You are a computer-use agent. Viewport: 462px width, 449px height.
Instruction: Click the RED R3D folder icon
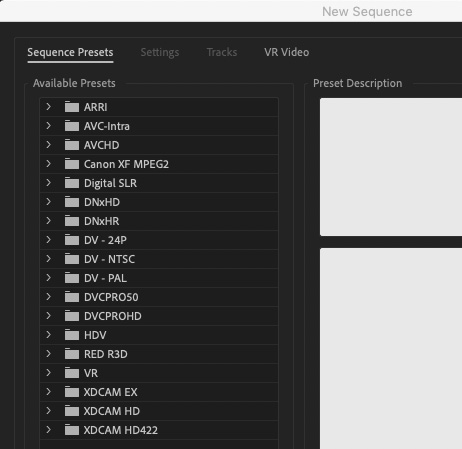[x=72, y=354]
